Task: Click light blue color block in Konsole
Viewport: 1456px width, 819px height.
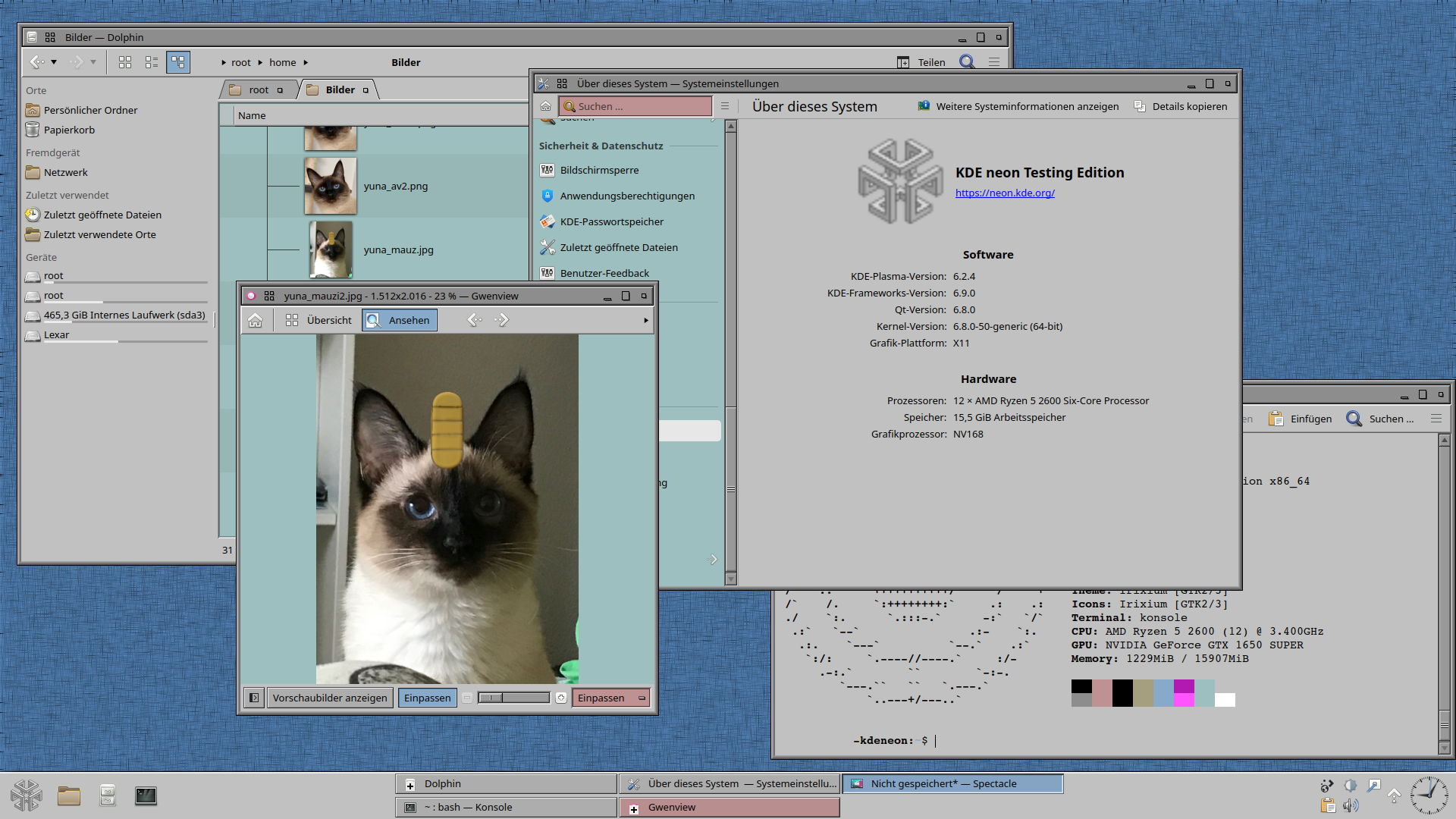Action: click(1163, 693)
